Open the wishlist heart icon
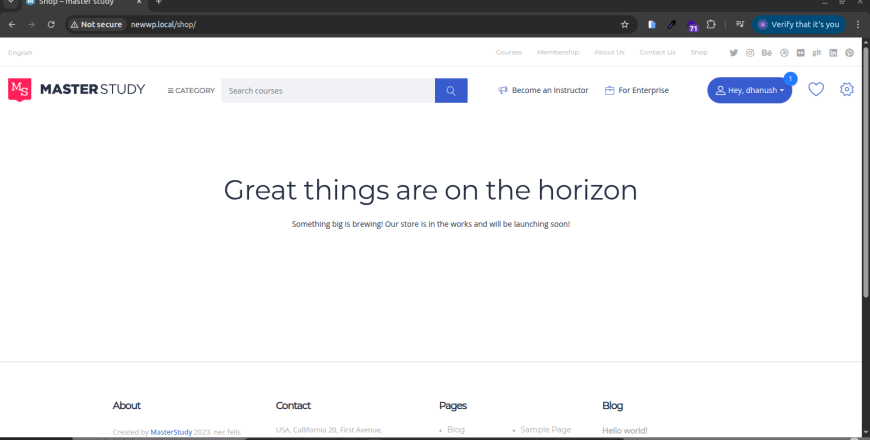Viewport: 870px width, 440px height. tap(816, 89)
